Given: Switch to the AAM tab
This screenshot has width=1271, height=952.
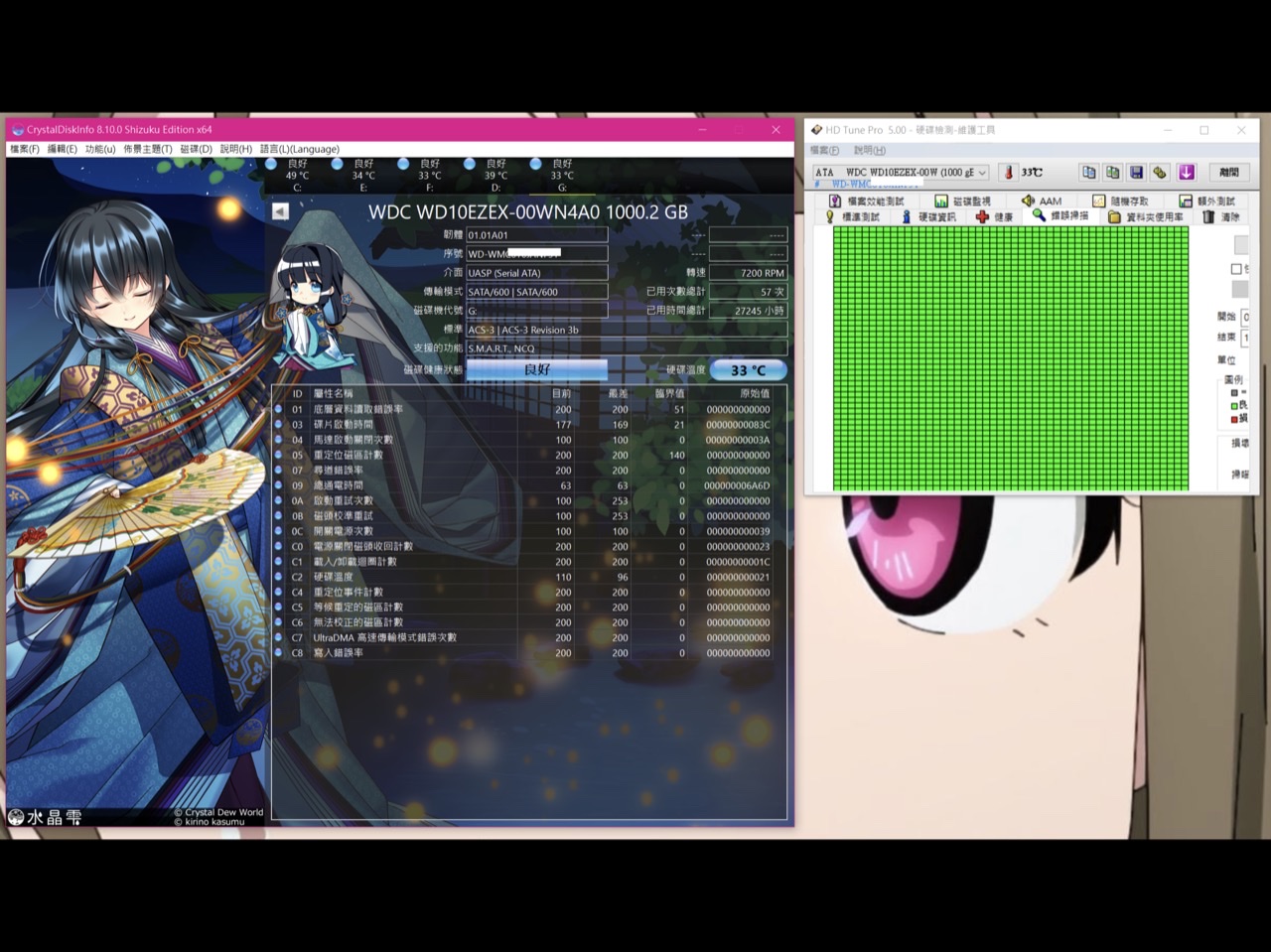Looking at the screenshot, I should click(x=1042, y=202).
